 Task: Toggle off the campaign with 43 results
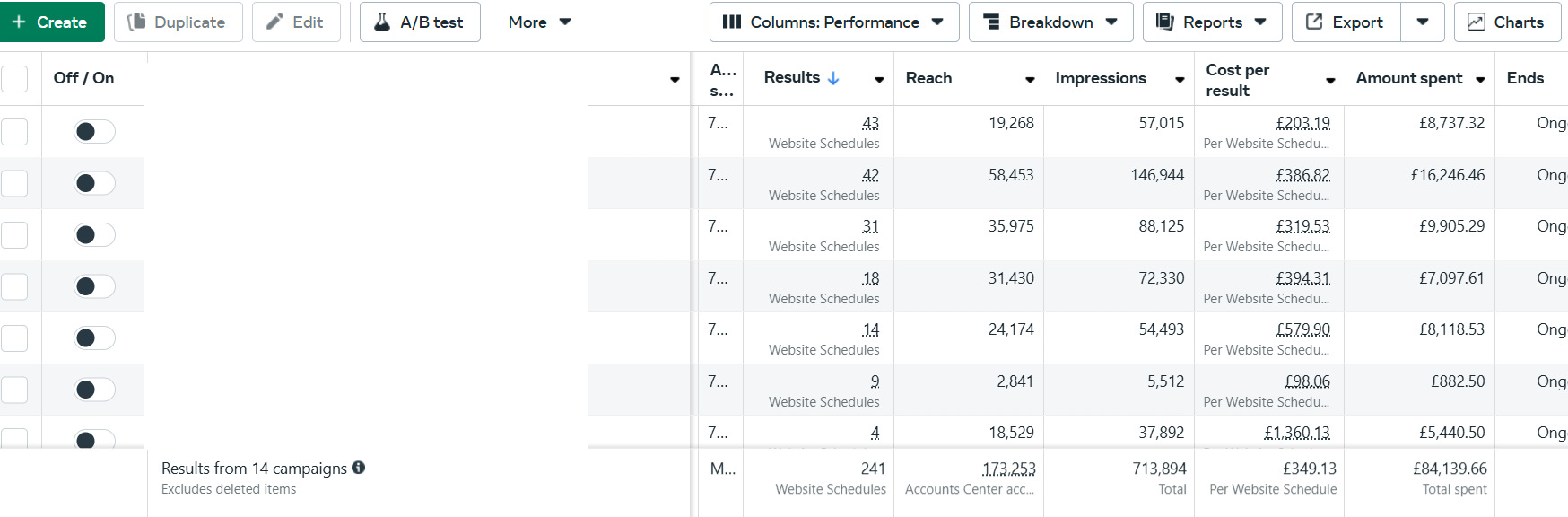coord(94,132)
